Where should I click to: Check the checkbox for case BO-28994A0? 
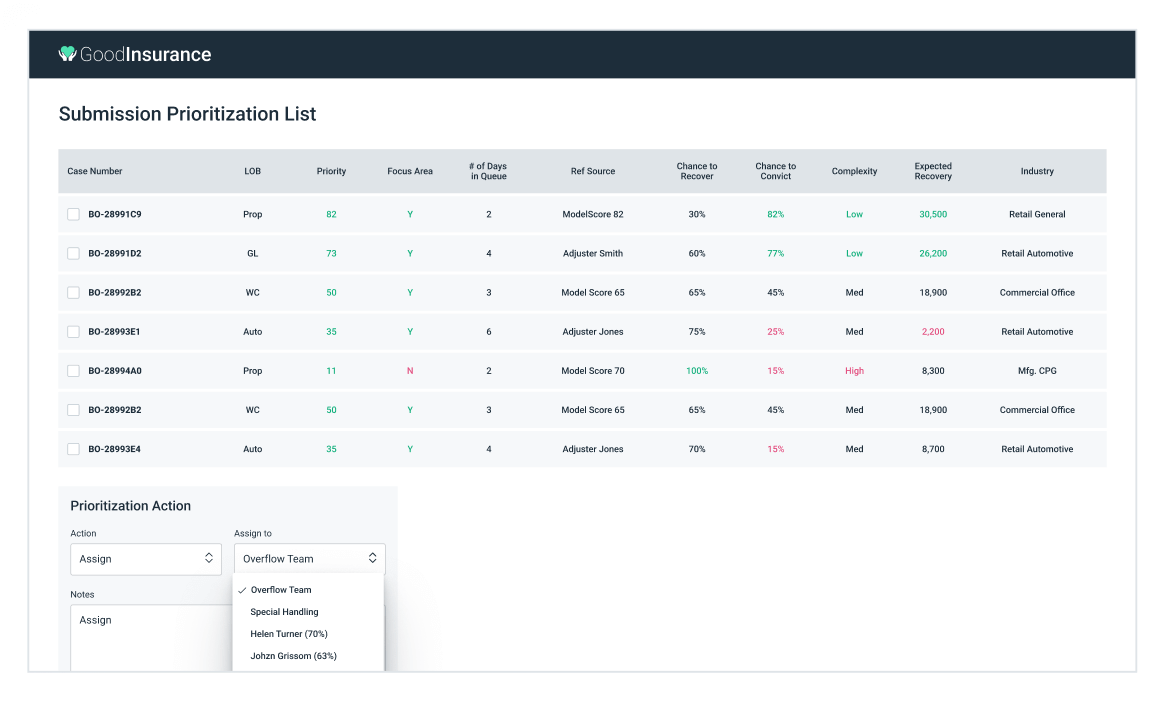73,370
